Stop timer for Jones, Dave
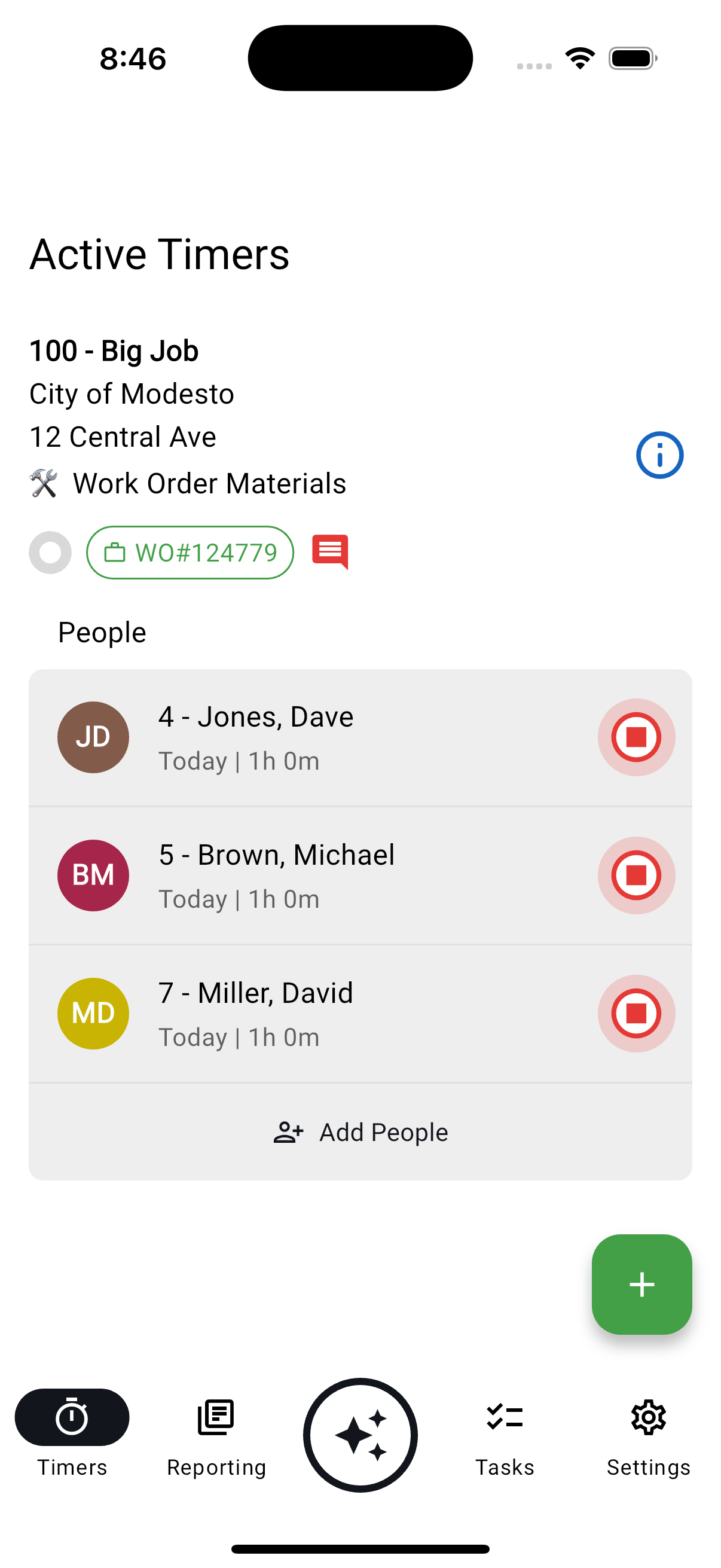 (x=636, y=737)
